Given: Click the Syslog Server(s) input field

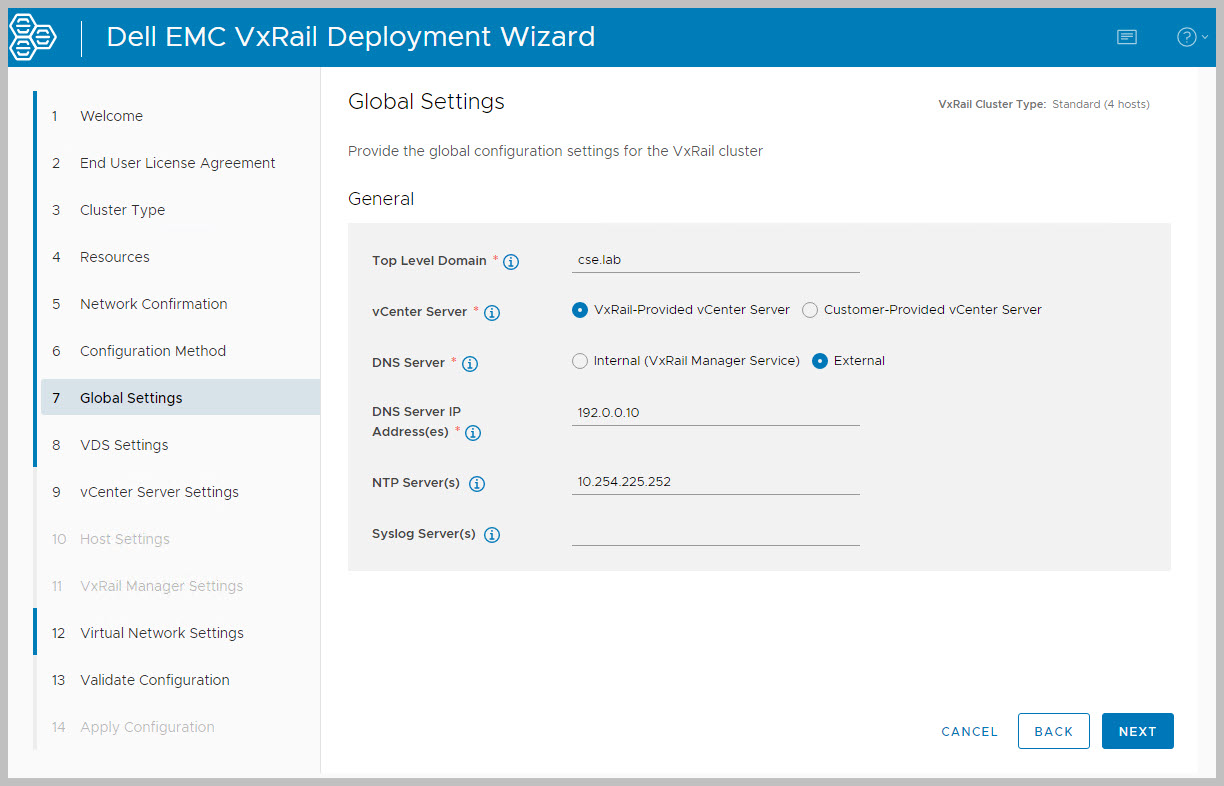Looking at the screenshot, I should tap(715, 533).
